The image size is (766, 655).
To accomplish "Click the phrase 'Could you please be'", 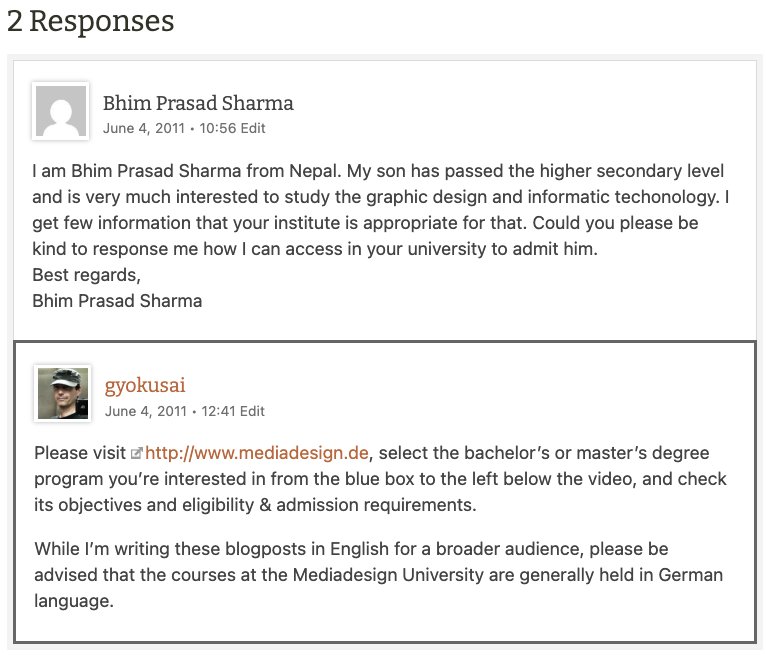I will pyautogui.click(x=620, y=222).
